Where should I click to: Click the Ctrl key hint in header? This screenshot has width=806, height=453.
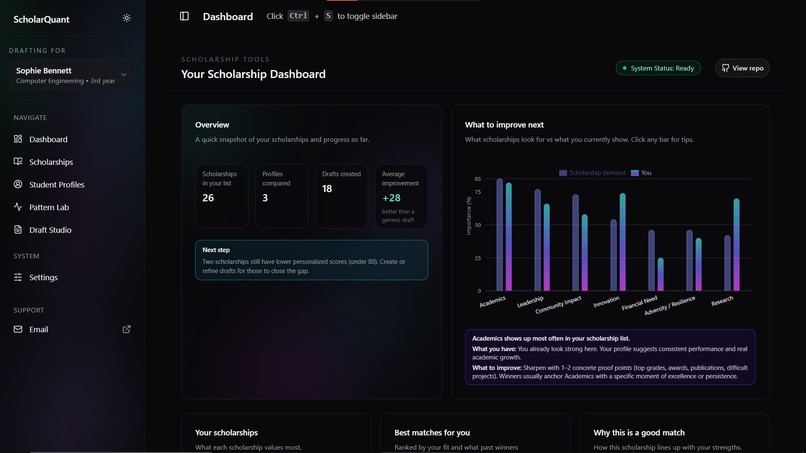pos(298,16)
